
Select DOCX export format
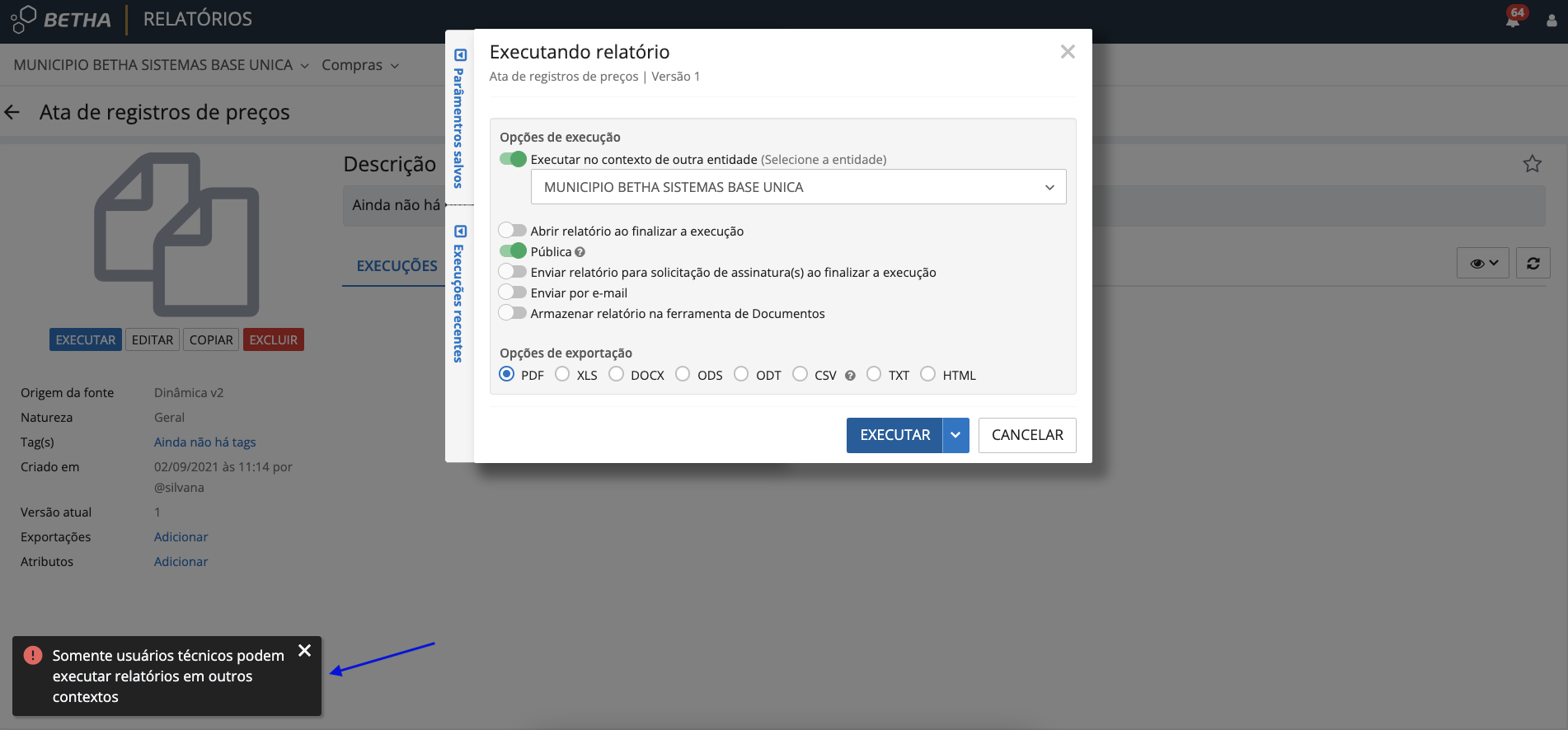pos(617,375)
